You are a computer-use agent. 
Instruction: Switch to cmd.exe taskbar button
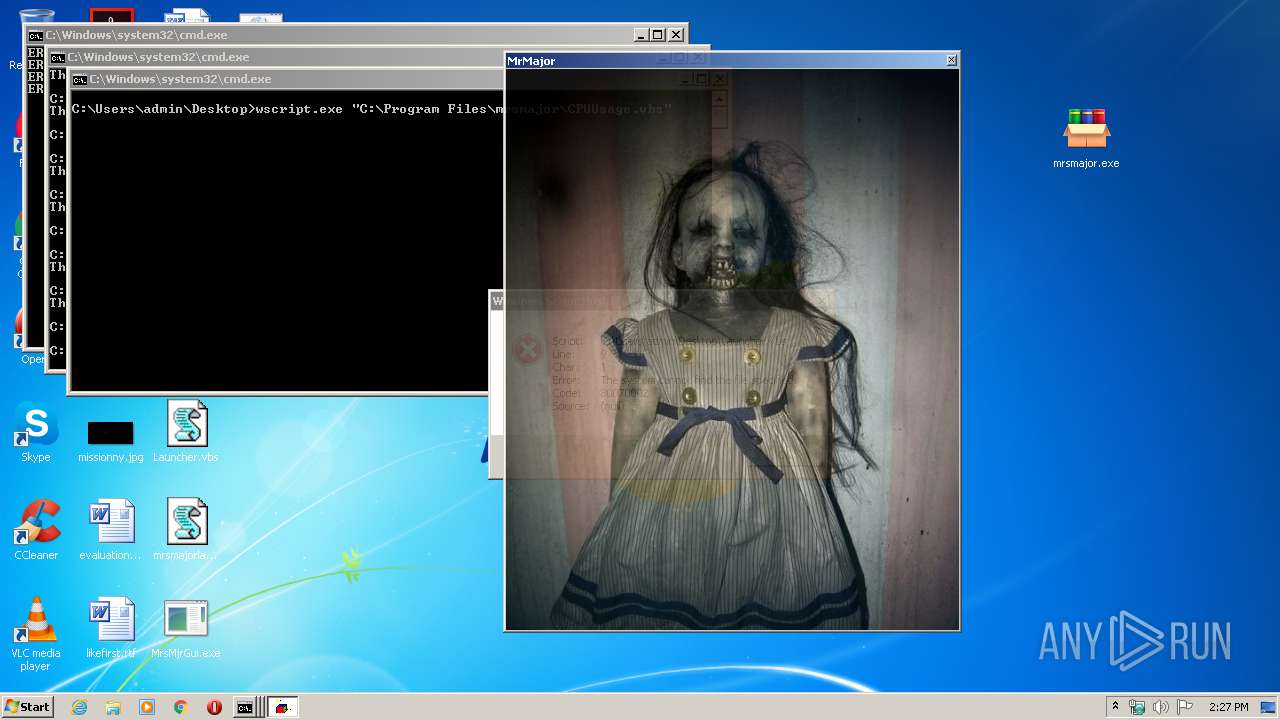[248, 707]
